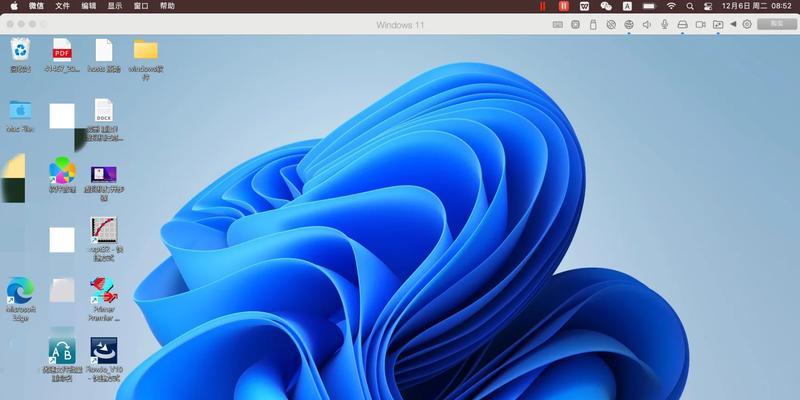The height and width of the screenshot is (400, 800).
Task: Open the purple virtual machine screenshot file
Action: tap(104, 182)
